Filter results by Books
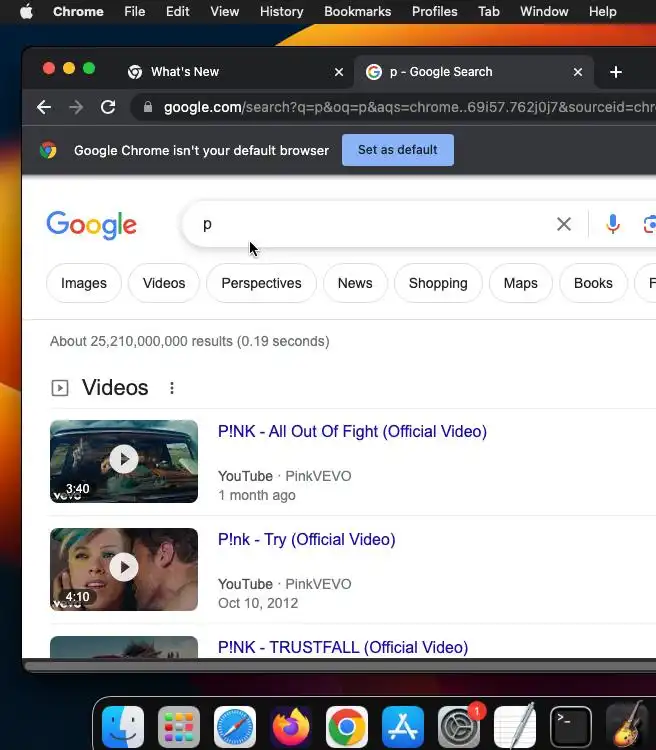 pos(593,283)
